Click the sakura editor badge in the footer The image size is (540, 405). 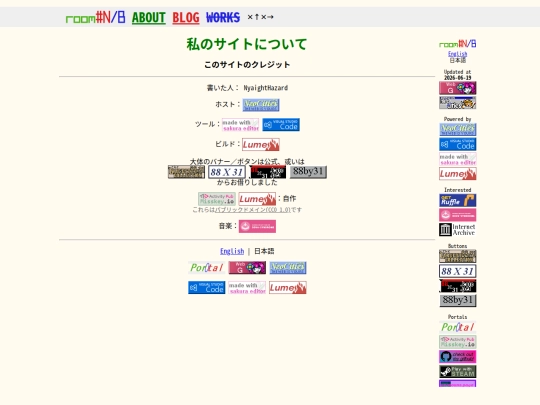[x=247, y=288]
